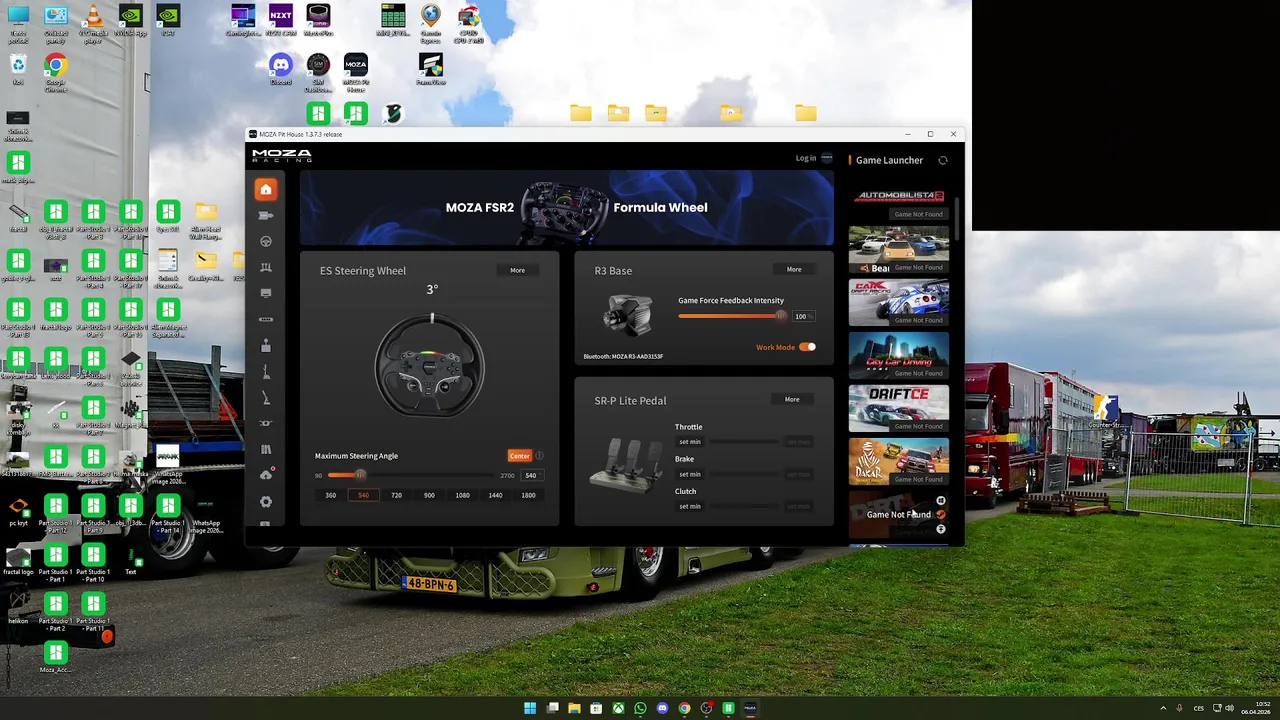Open the pedals settings sidebar icon
The height and width of the screenshot is (720, 1280).
tap(265, 267)
